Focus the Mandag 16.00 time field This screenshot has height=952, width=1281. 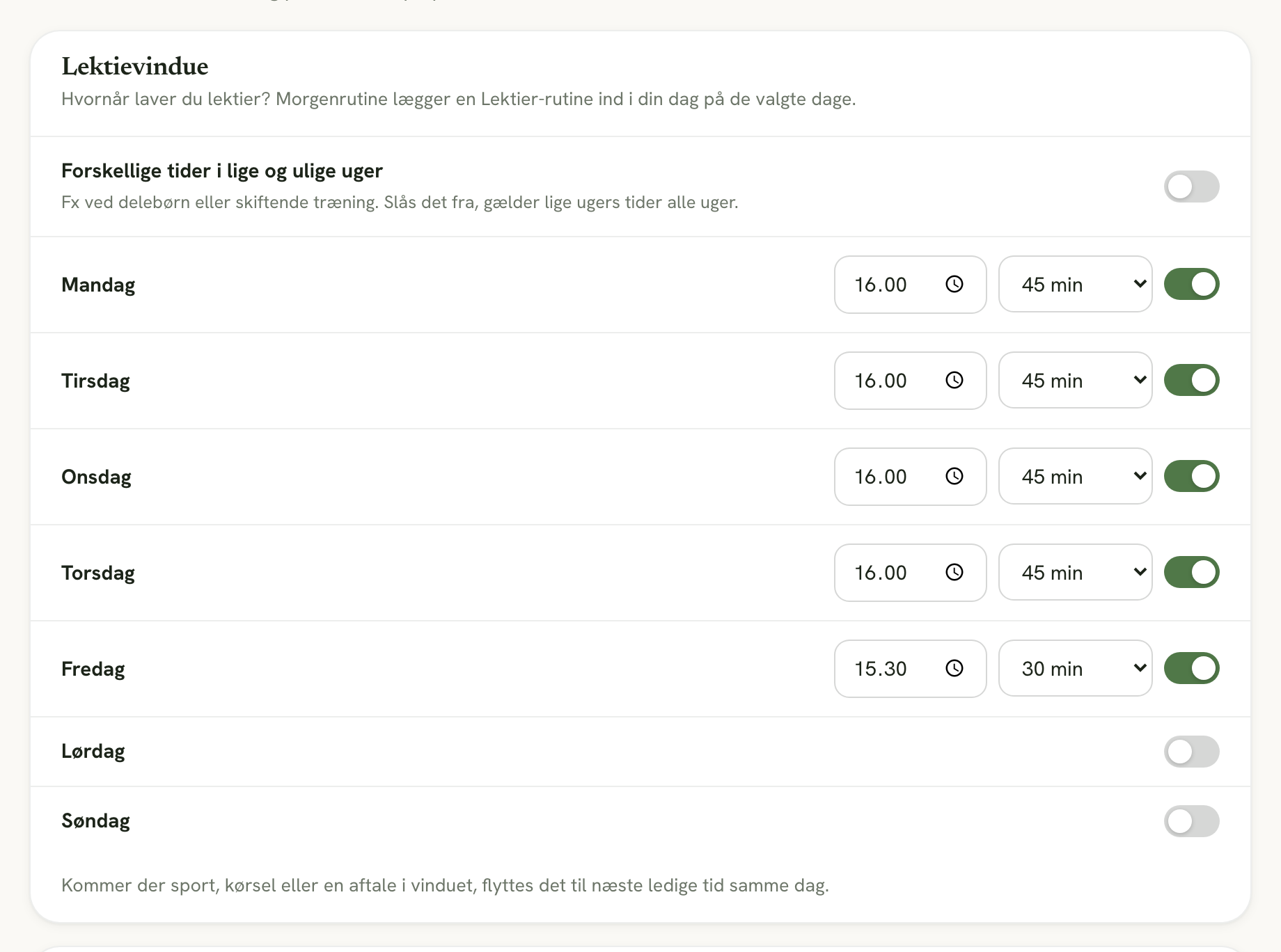click(x=911, y=285)
